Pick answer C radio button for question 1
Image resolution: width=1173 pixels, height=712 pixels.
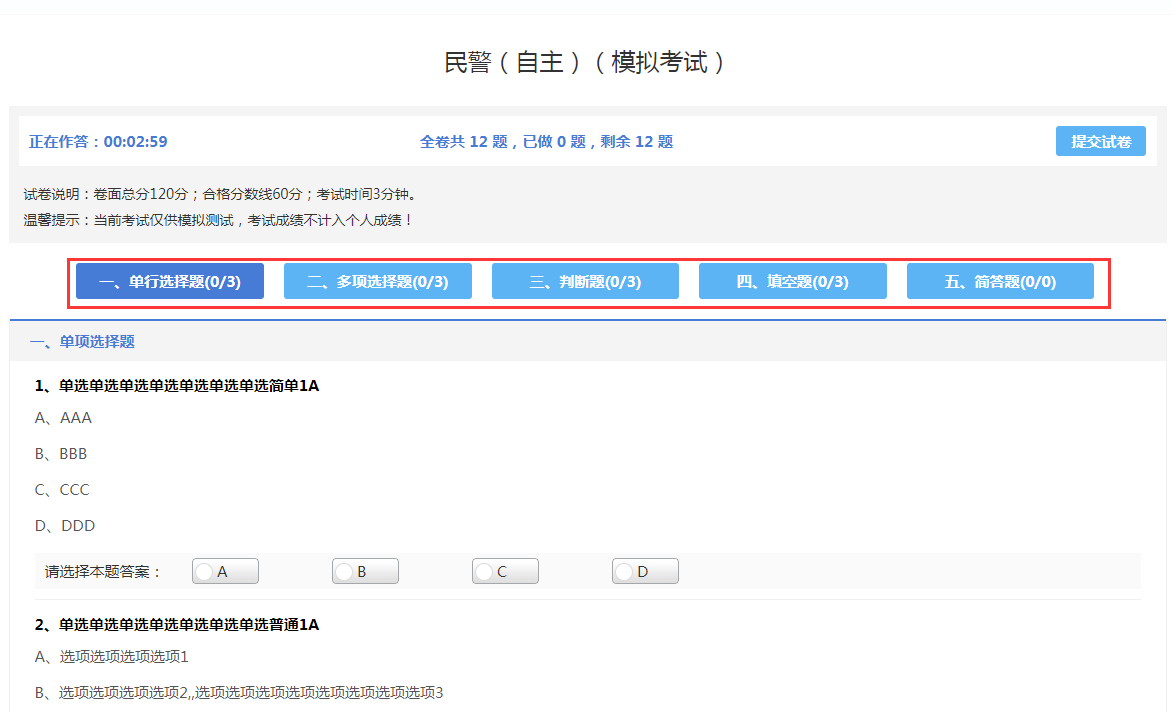click(x=486, y=572)
